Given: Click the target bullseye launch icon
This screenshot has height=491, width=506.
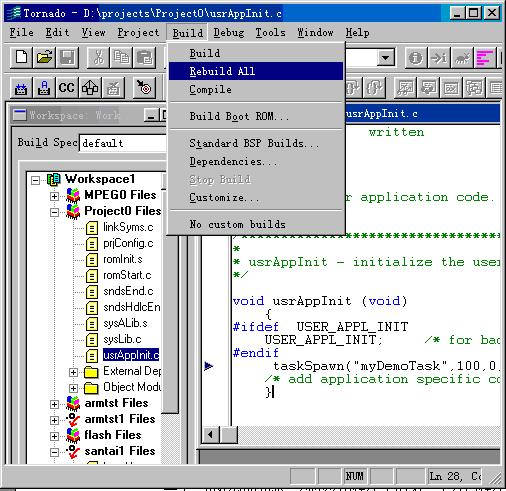Looking at the screenshot, I should 144,88.
